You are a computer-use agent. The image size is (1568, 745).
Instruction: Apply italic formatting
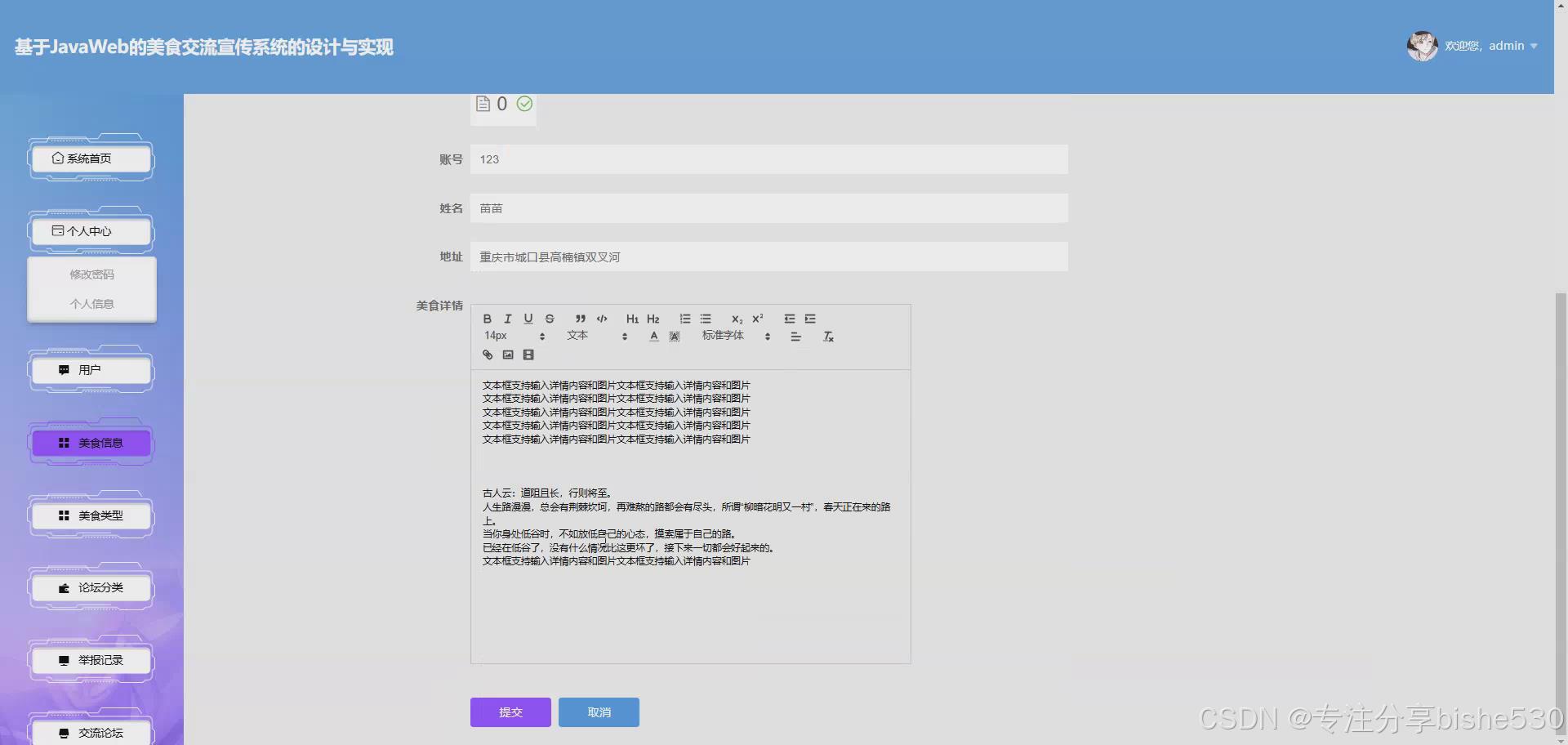pyautogui.click(x=507, y=319)
